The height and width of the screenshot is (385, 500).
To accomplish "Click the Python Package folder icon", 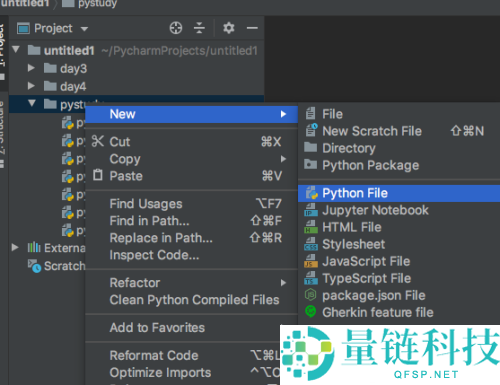I will [x=311, y=164].
